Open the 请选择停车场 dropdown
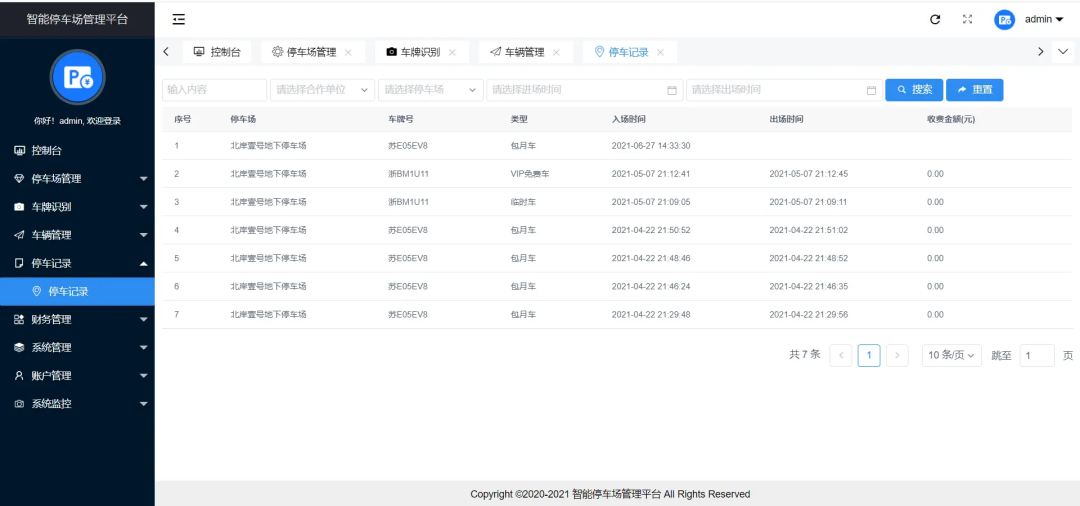Viewport: 1080px width, 506px height. pos(430,90)
